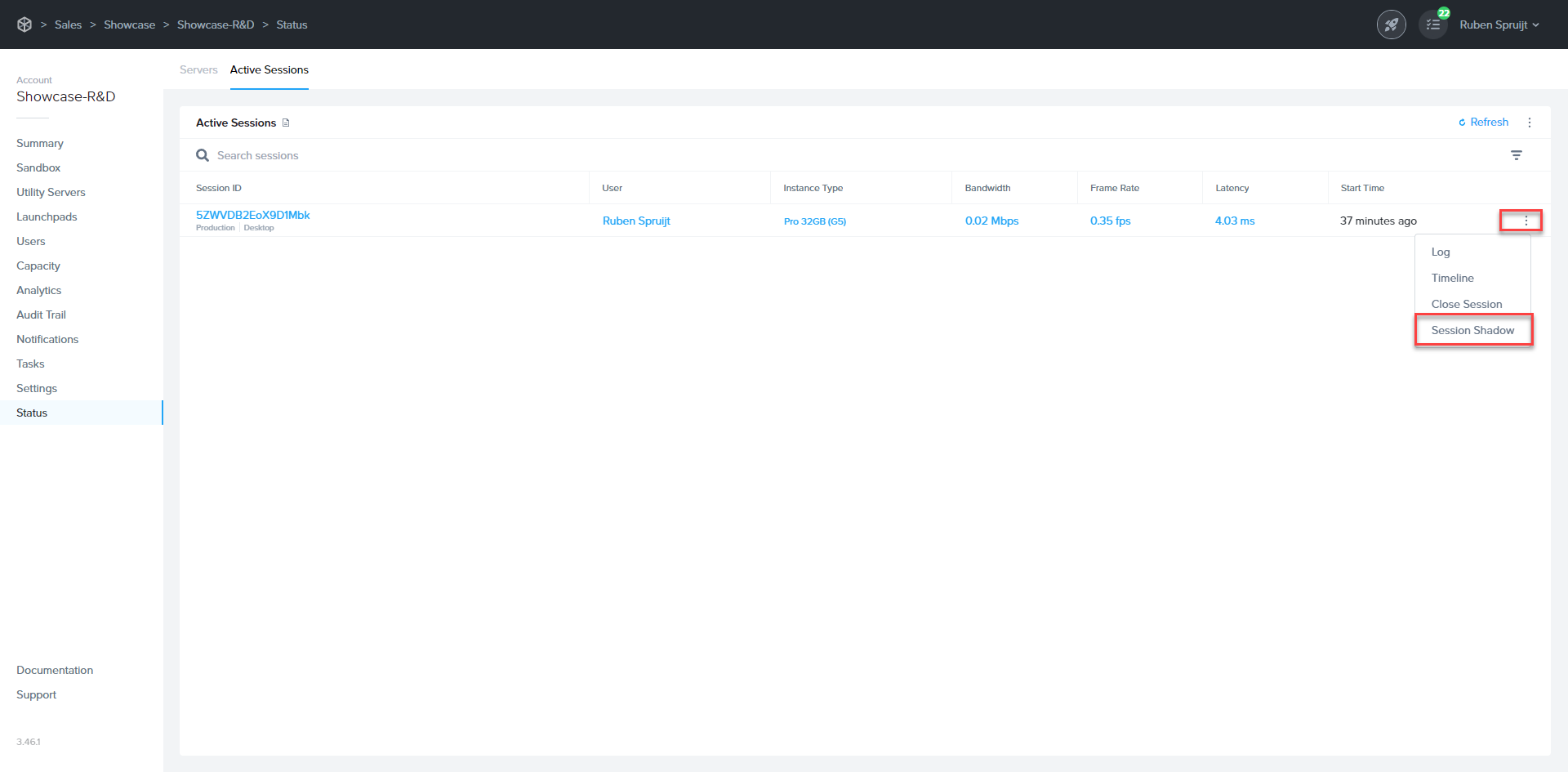Open the rocket launch icon
This screenshot has height=772, width=1568.
1391,25
